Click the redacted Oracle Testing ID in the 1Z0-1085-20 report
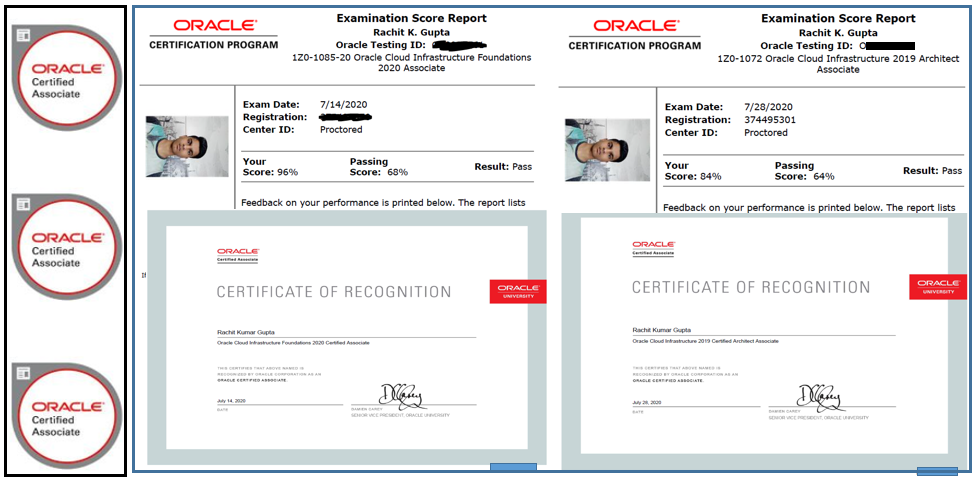This screenshot has width=975, height=480. click(458, 44)
